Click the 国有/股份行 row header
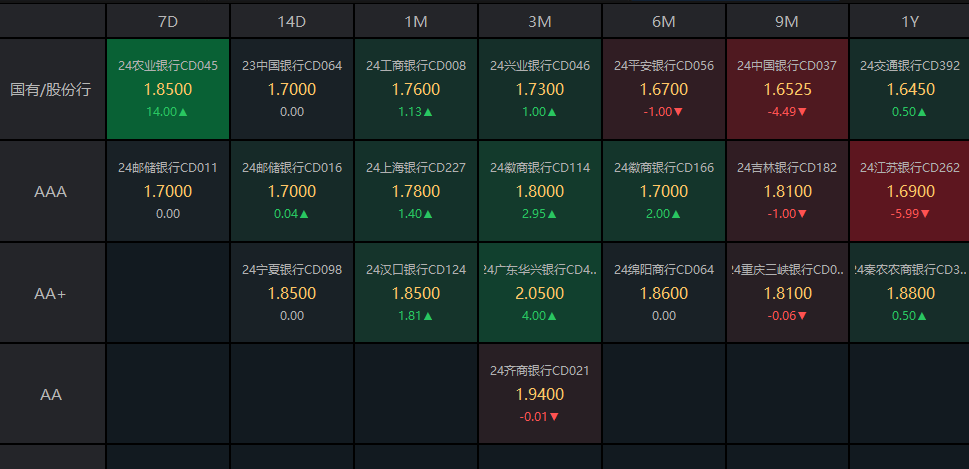This screenshot has width=969, height=469. coord(51,89)
